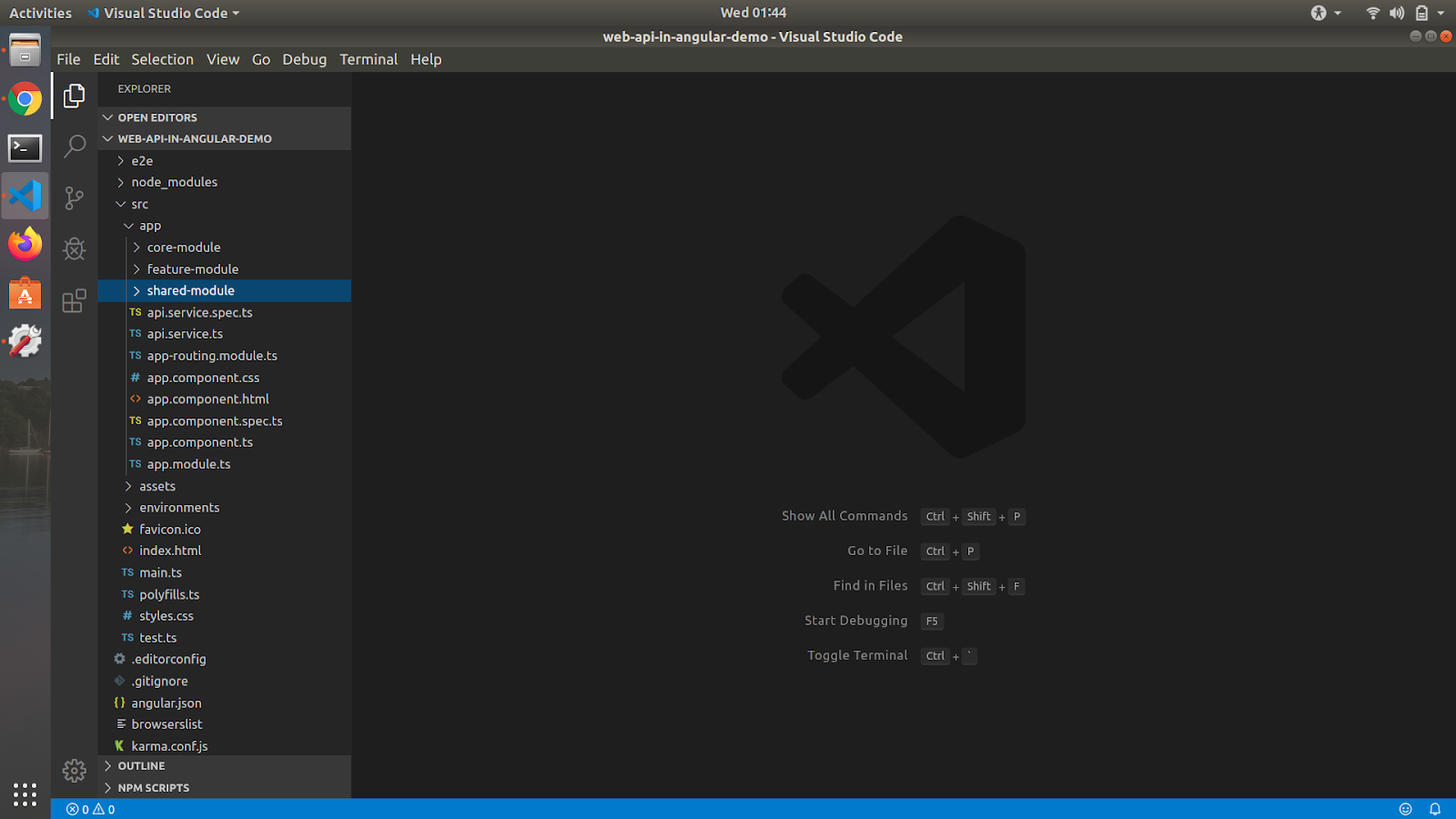Viewport: 1456px width, 819px height.
Task: Expand the e2e folder
Action: point(225,161)
